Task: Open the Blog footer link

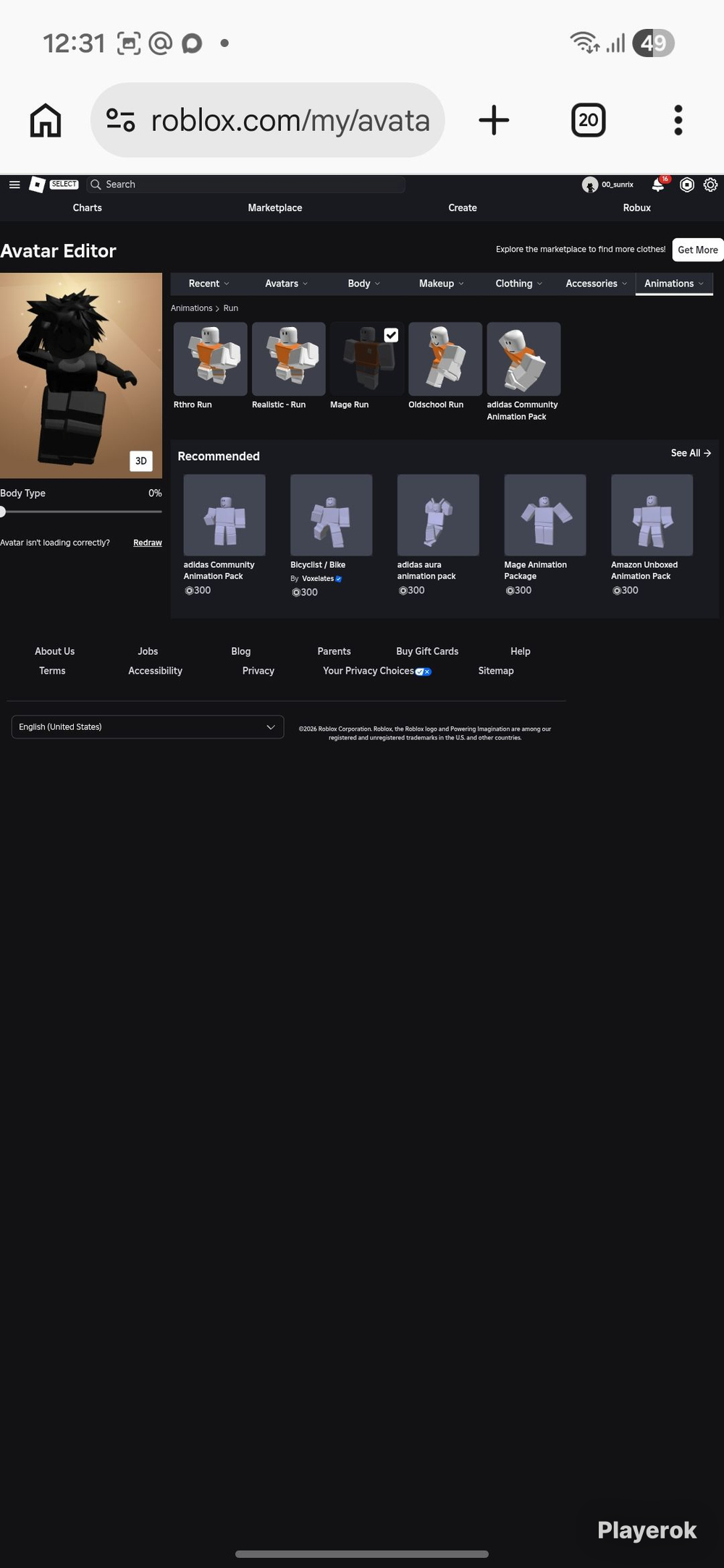Action: click(241, 651)
